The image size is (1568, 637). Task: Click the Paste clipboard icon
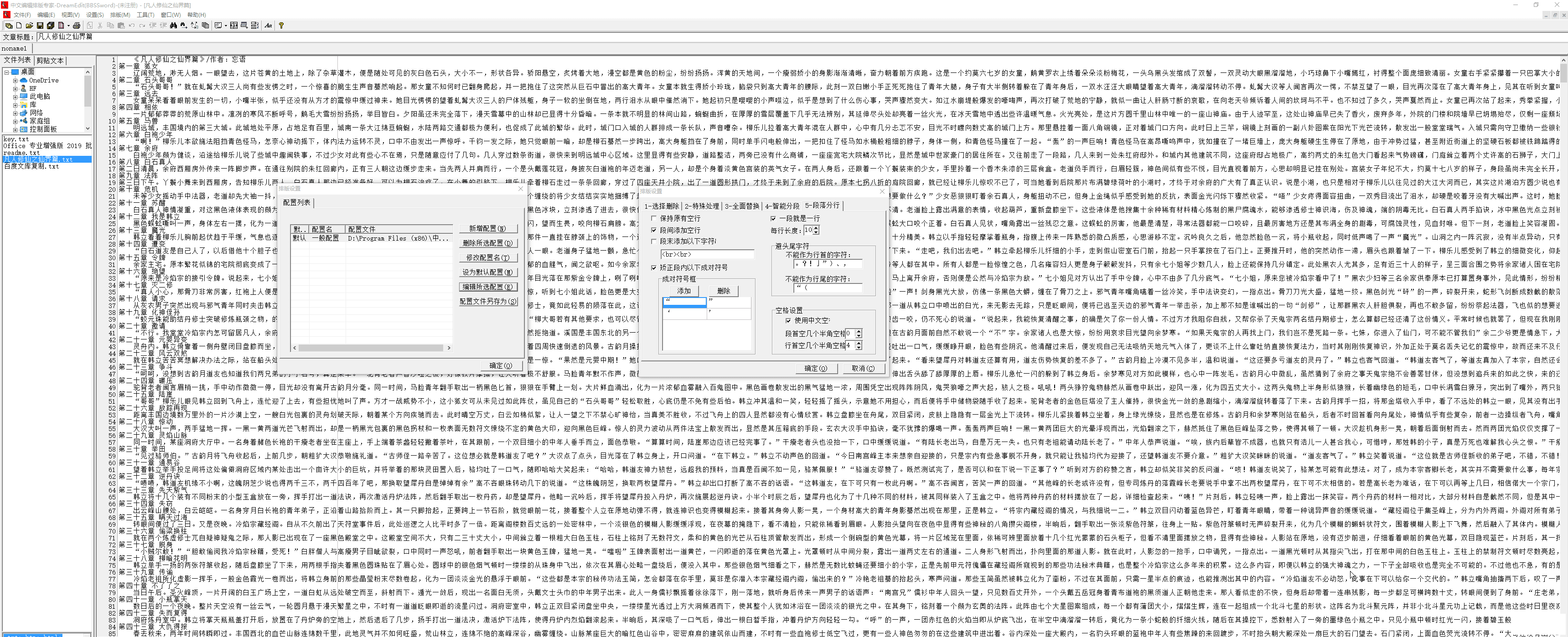[121, 26]
